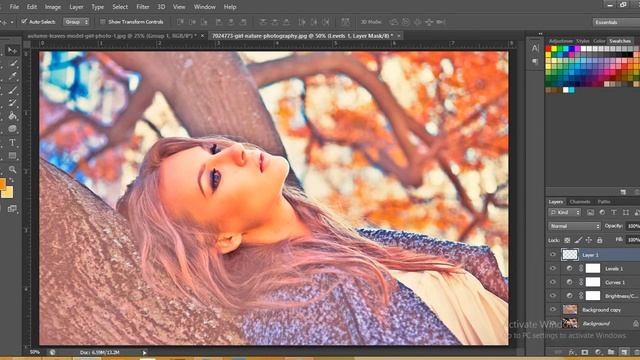Swap foreground and background colors icon
Screen dimensions: 640x360
12,180
